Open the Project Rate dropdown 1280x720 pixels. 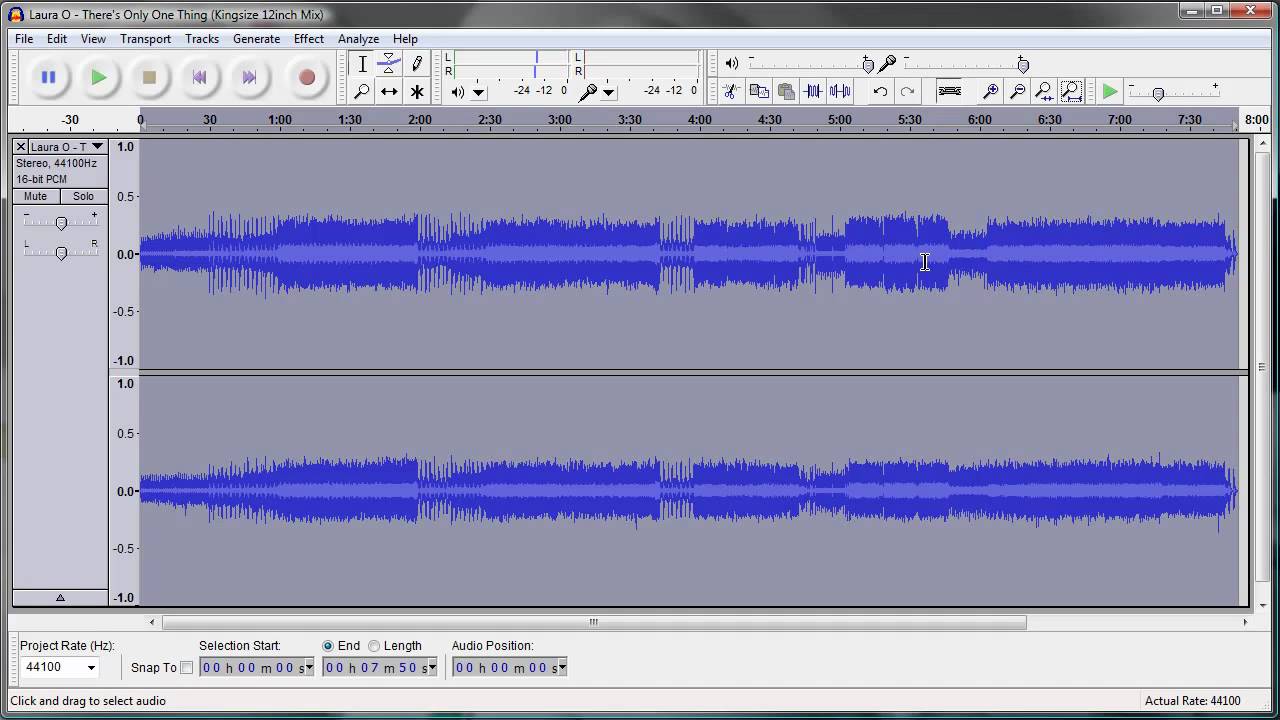tap(91, 668)
